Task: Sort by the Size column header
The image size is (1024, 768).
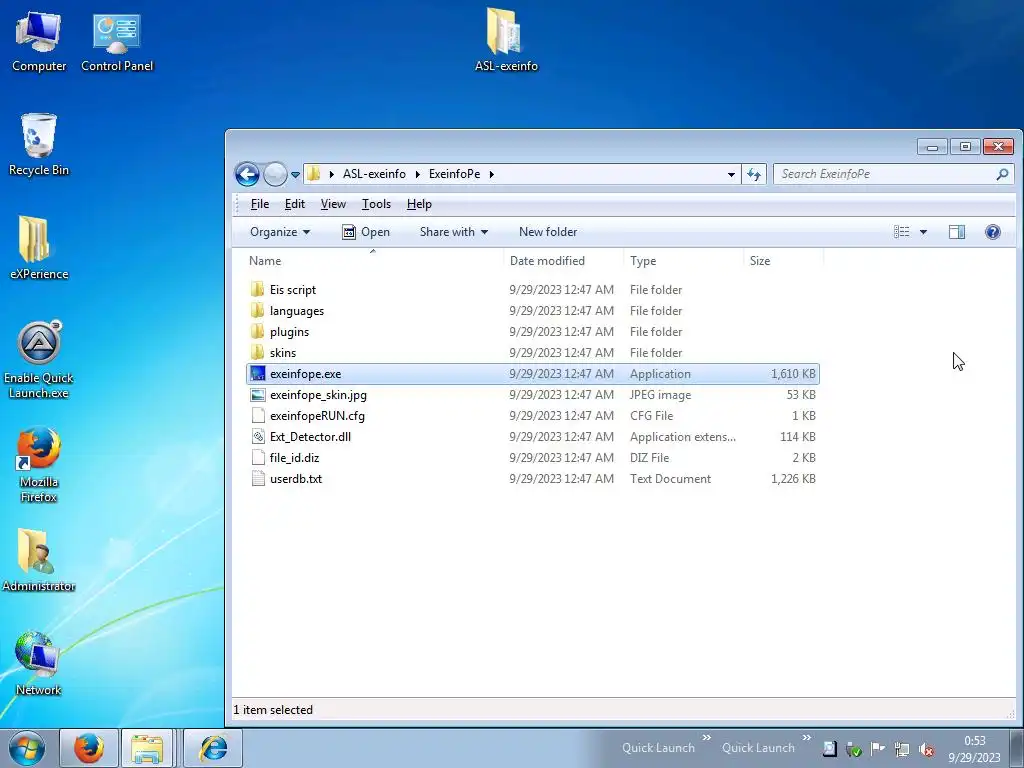Action: tap(784, 261)
